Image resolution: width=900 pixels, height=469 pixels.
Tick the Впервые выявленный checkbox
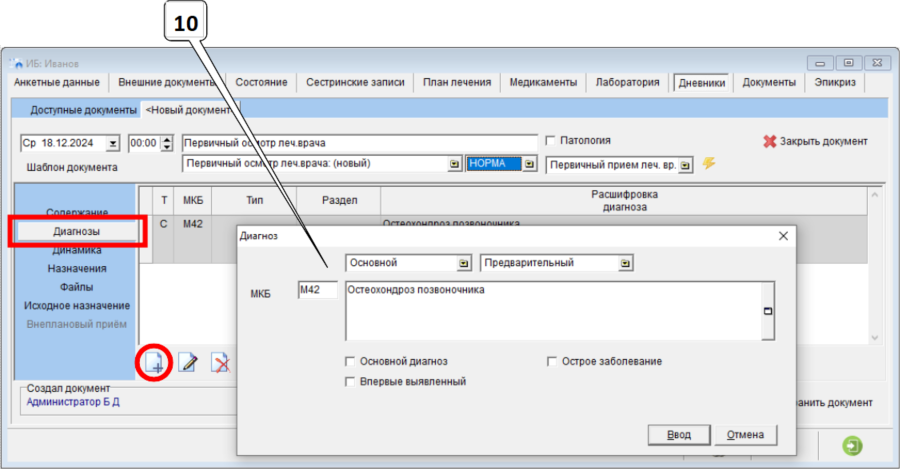coord(350,381)
